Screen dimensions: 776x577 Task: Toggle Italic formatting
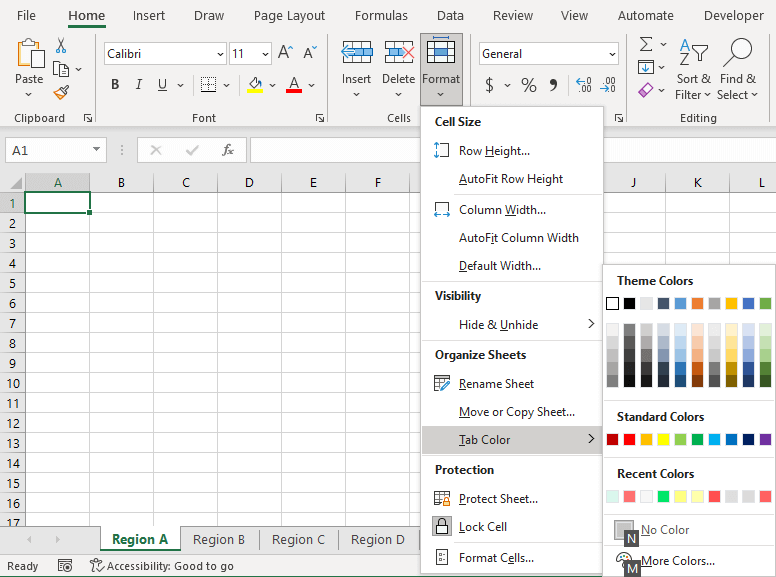click(x=139, y=85)
